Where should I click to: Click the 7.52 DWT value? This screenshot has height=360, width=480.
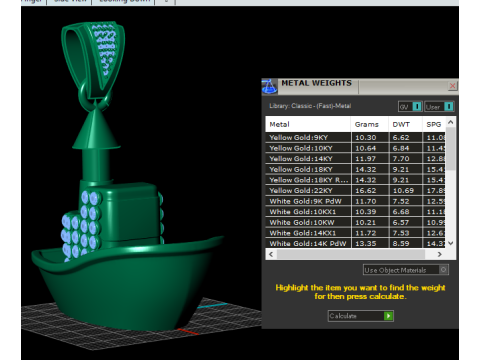(401, 201)
